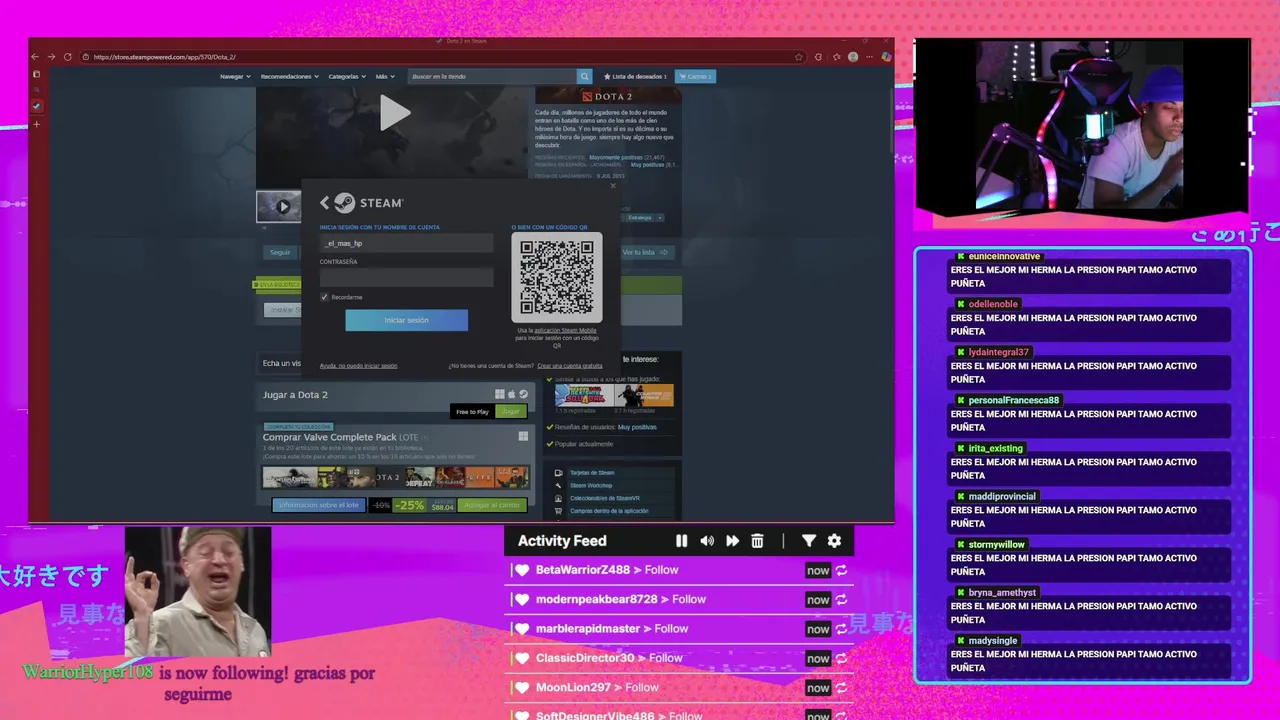The image size is (1280, 720).
Task: Select chat username lydaintegral37
Action: point(999,352)
